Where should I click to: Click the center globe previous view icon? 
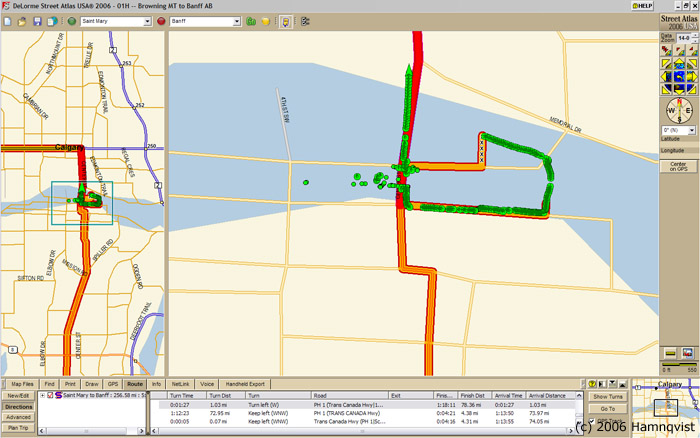[679, 76]
